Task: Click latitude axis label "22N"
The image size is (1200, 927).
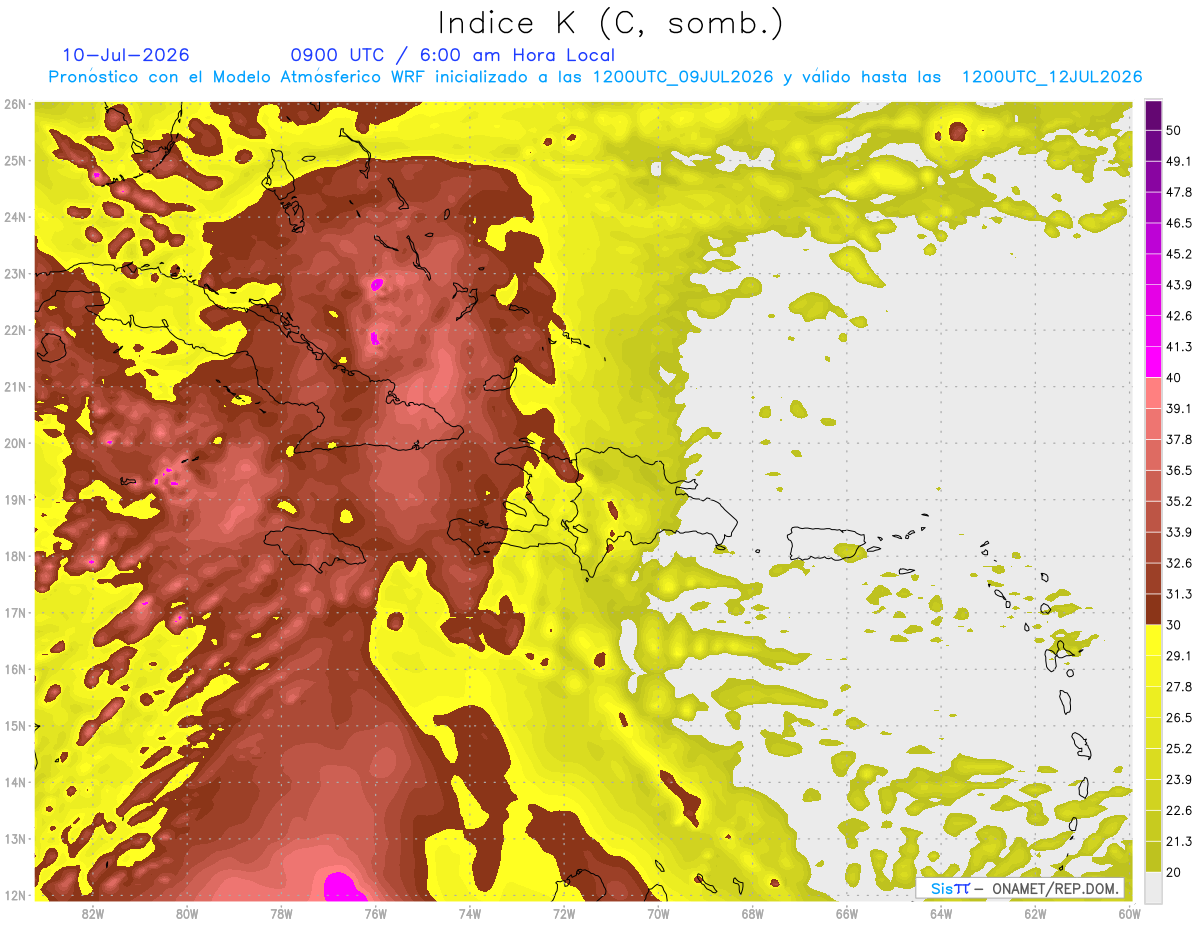Action: (x=15, y=330)
